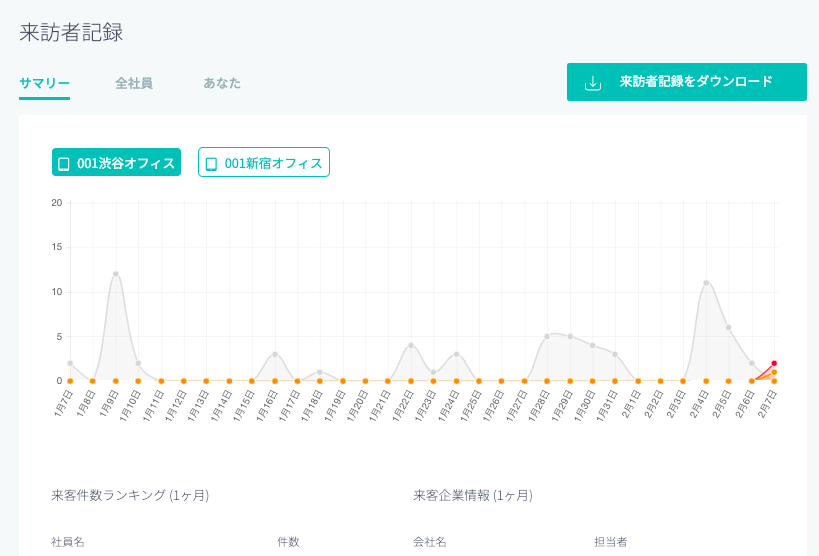819x556 pixels.
Task: Enable the 001新宿オフィス chart filter
Action: coord(264,162)
